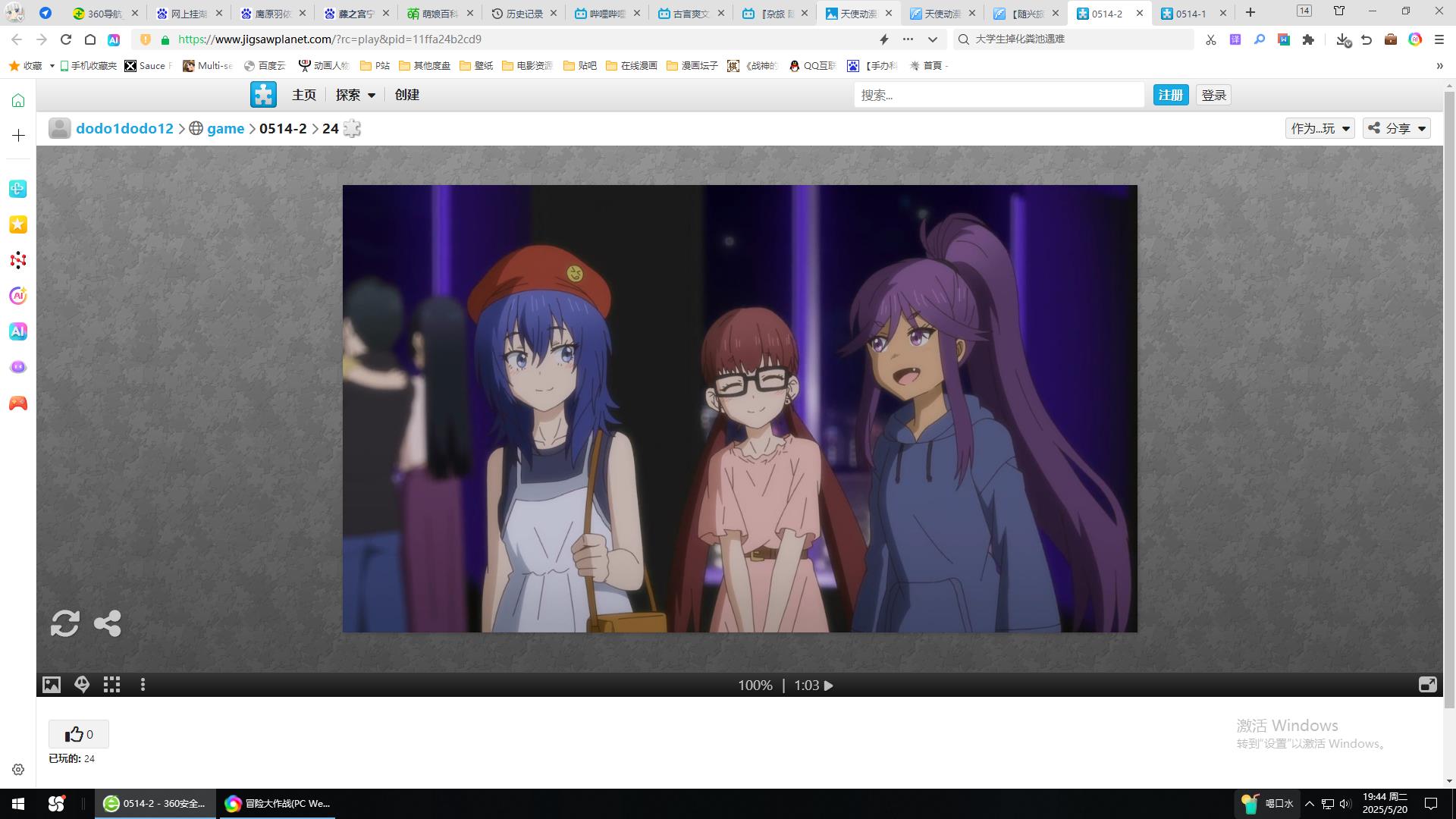Click the scissors screenshot tool icon

[x=1211, y=39]
